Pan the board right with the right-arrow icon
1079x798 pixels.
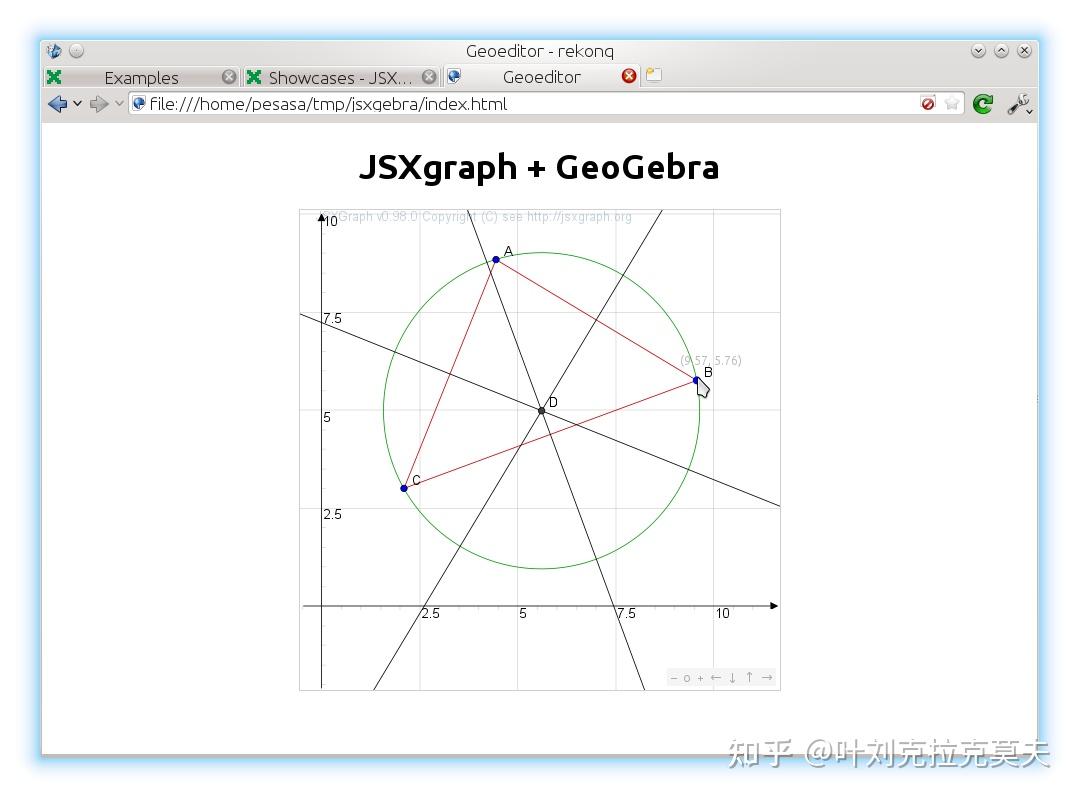point(766,678)
